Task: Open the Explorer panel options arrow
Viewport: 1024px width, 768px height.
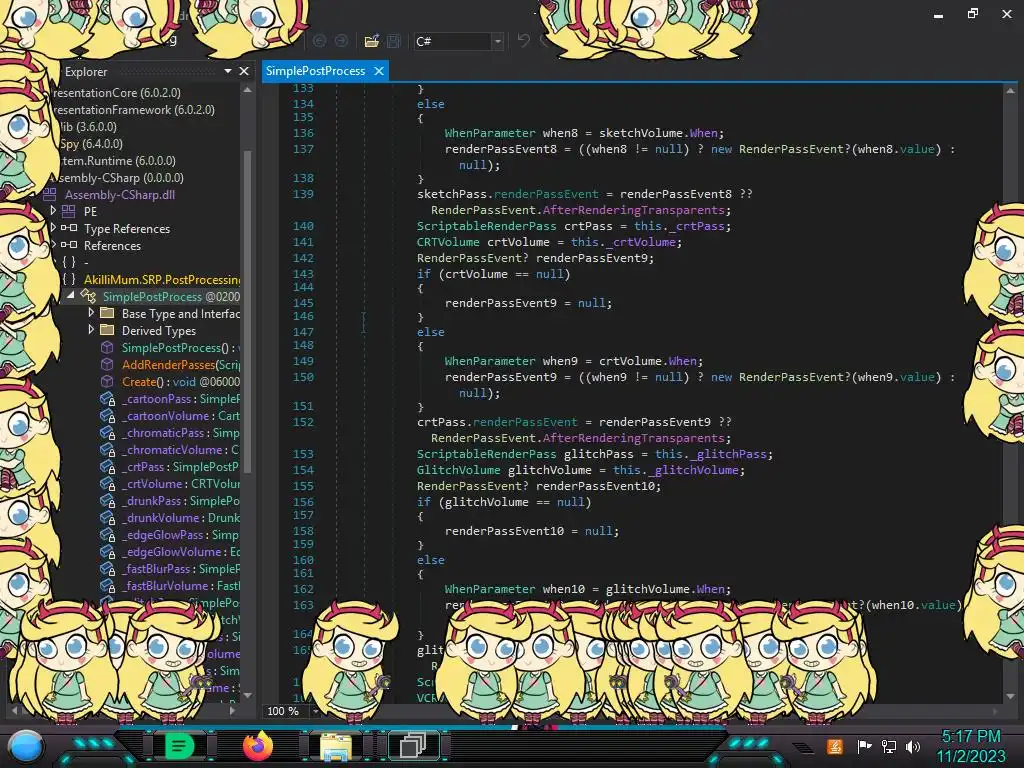Action: click(x=228, y=71)
